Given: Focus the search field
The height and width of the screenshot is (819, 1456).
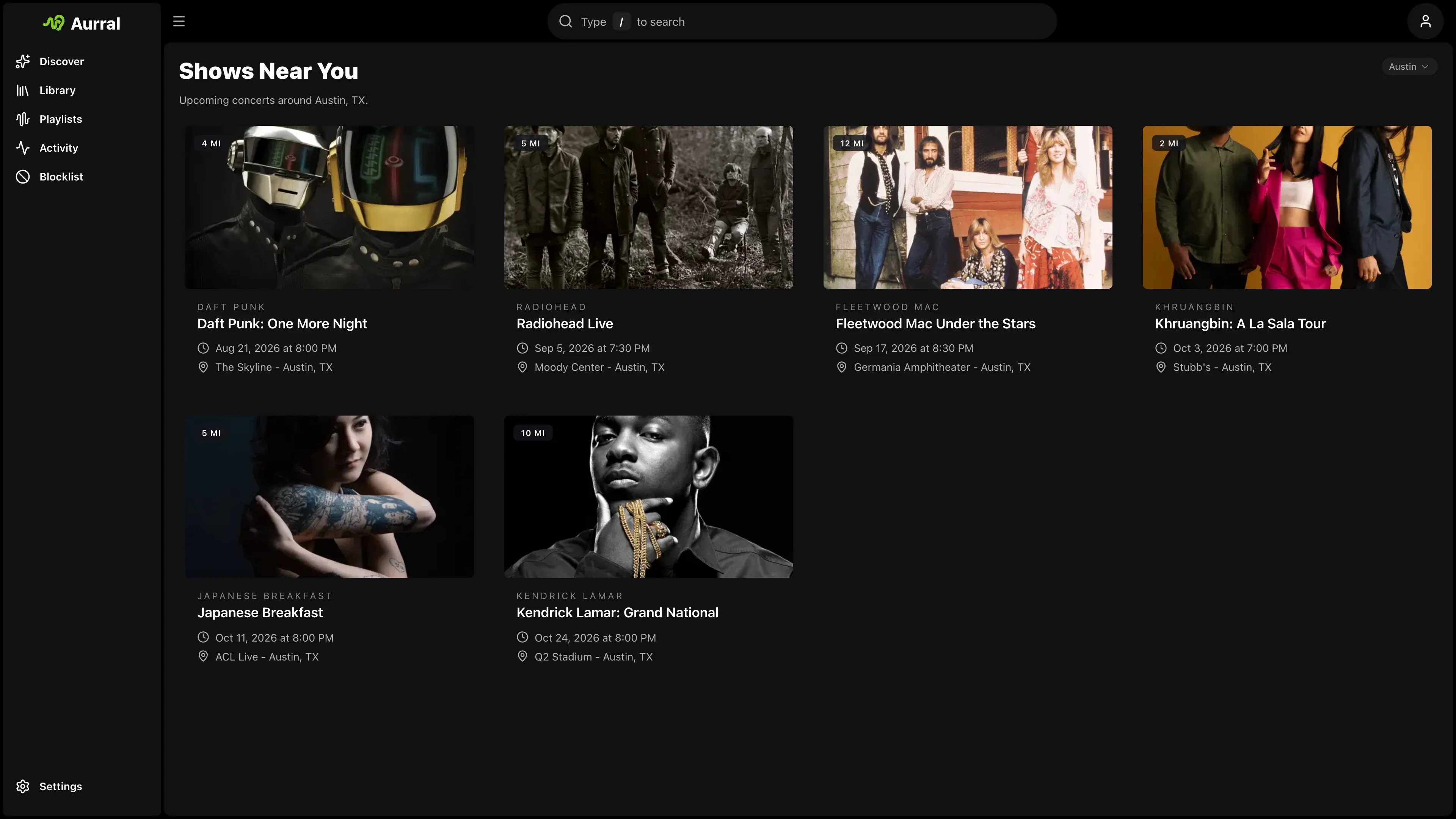Looking at the screenshot, I should click(802, 22).
